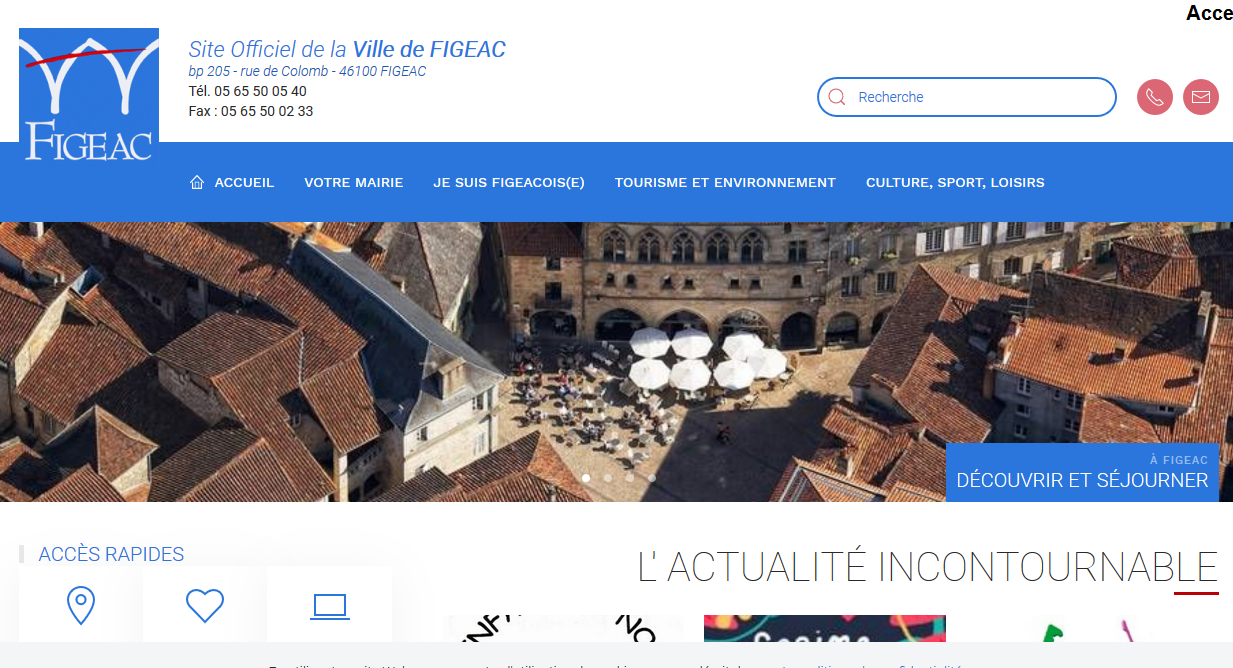Click the Site Officiel Ville de Figeac title
Image resolution: width=1233 pixels, height=668 pixels.
point(347,49)
